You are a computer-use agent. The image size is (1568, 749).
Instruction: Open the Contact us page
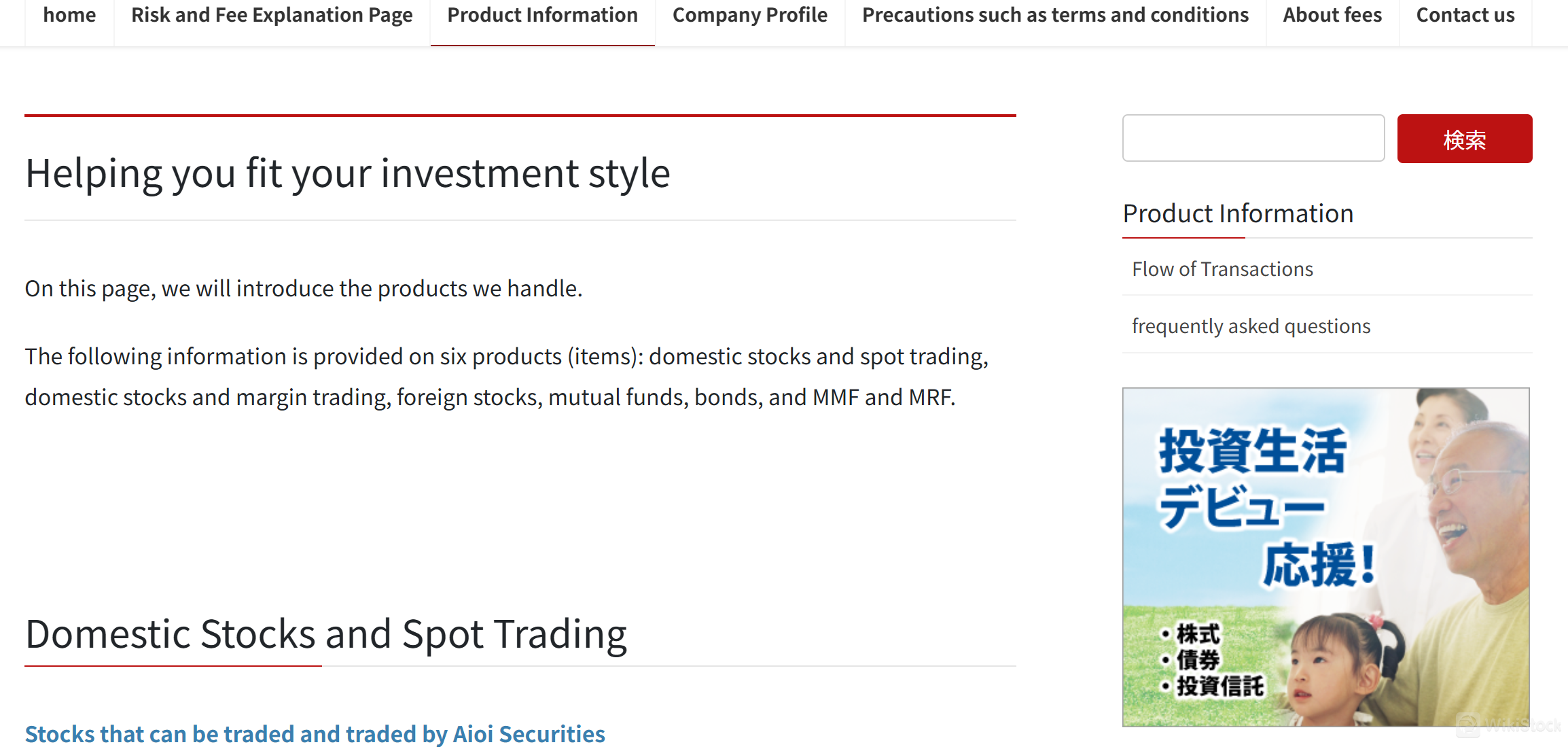(x=1465, y=16)
